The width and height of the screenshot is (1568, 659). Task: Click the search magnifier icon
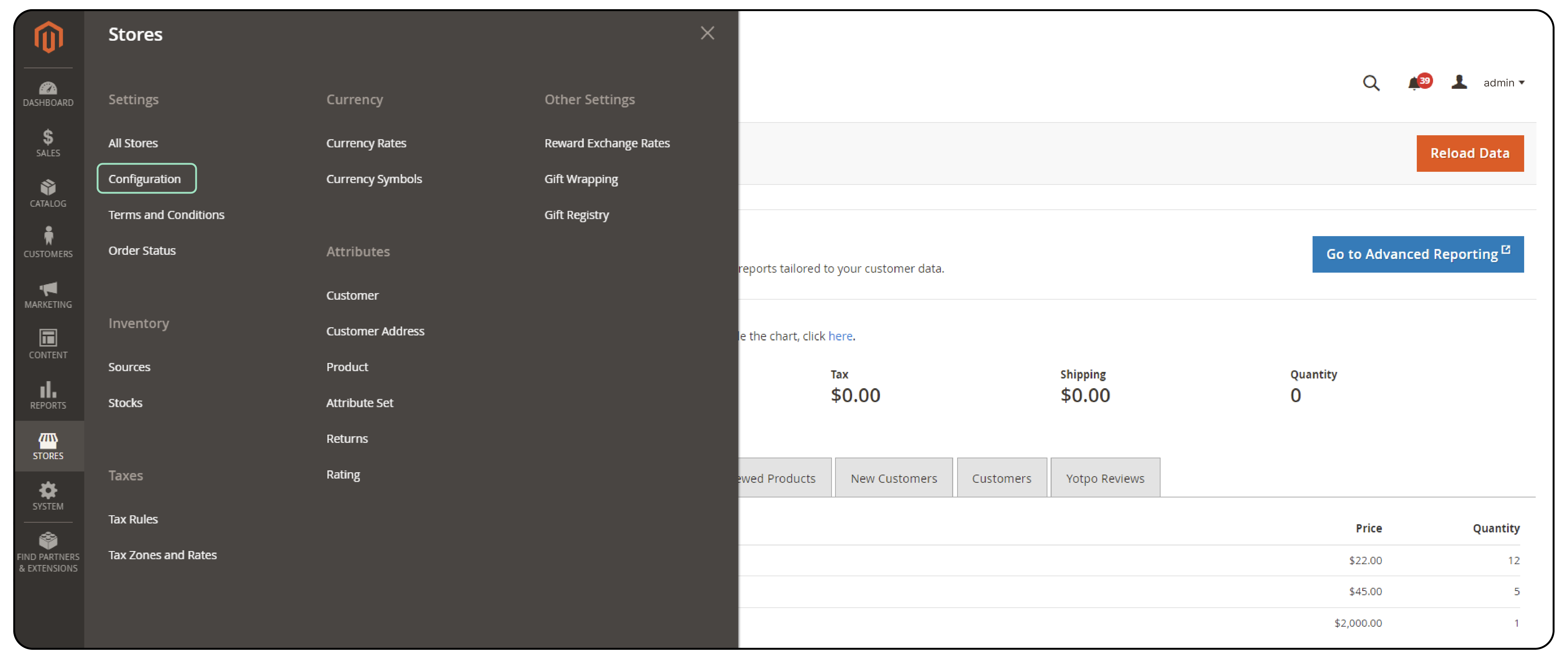[x=1371, y=83]
